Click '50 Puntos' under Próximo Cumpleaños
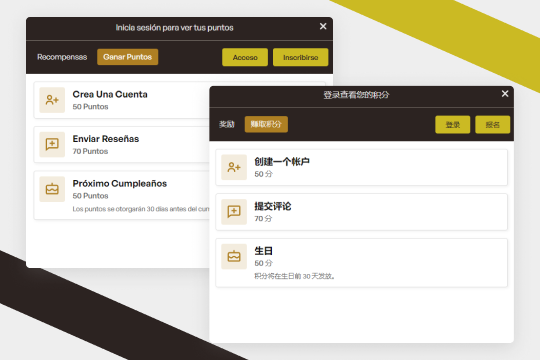The height and width of the screenshot is (360, 540). tap(90, 196)
